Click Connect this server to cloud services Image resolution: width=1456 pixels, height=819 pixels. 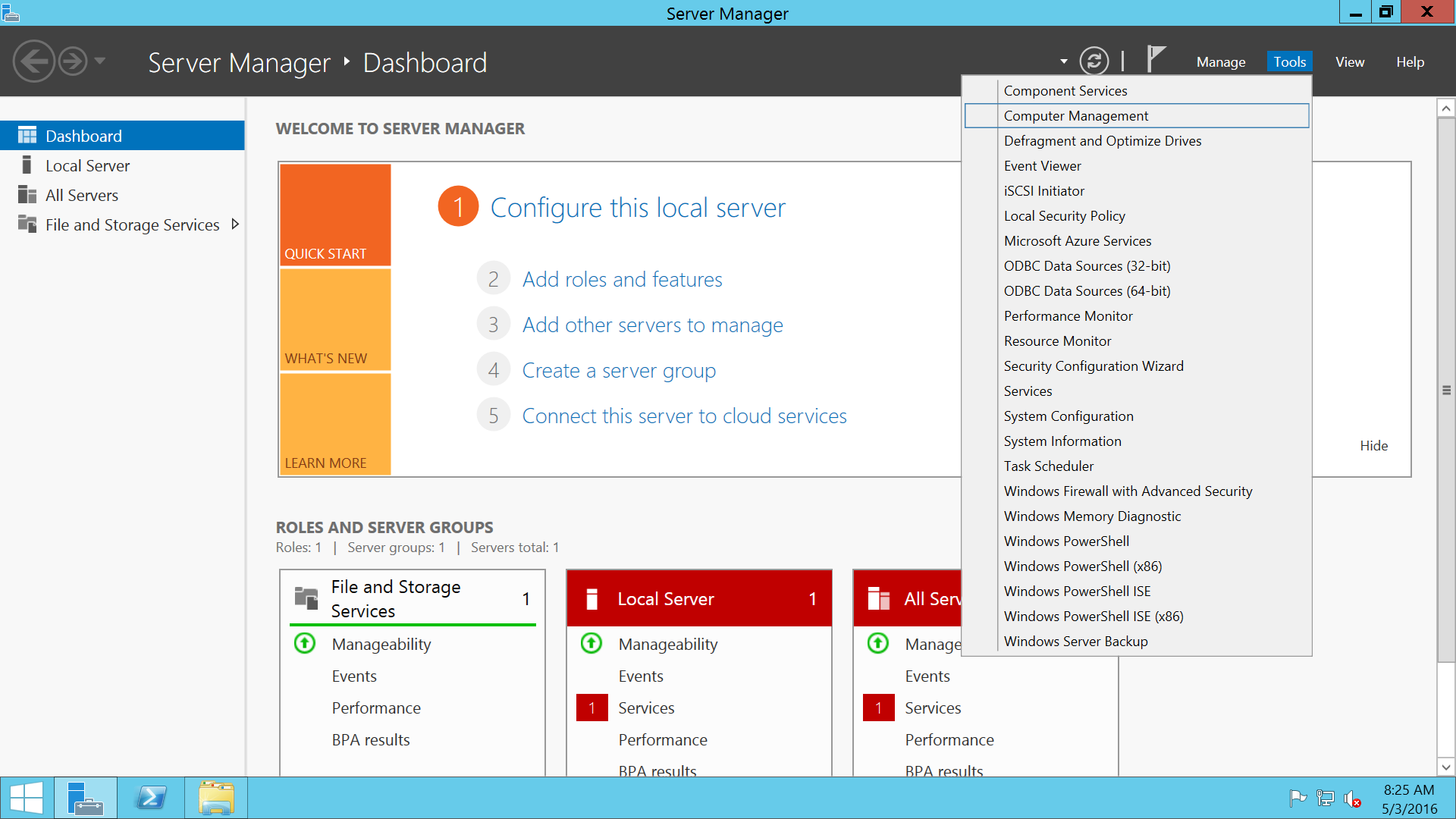pyautogui.click(x=685, y=416)
